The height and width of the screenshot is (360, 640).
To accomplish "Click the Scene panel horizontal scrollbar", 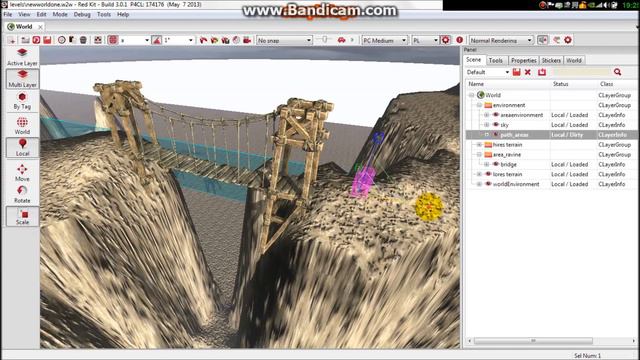I will (x=533, y=340).
